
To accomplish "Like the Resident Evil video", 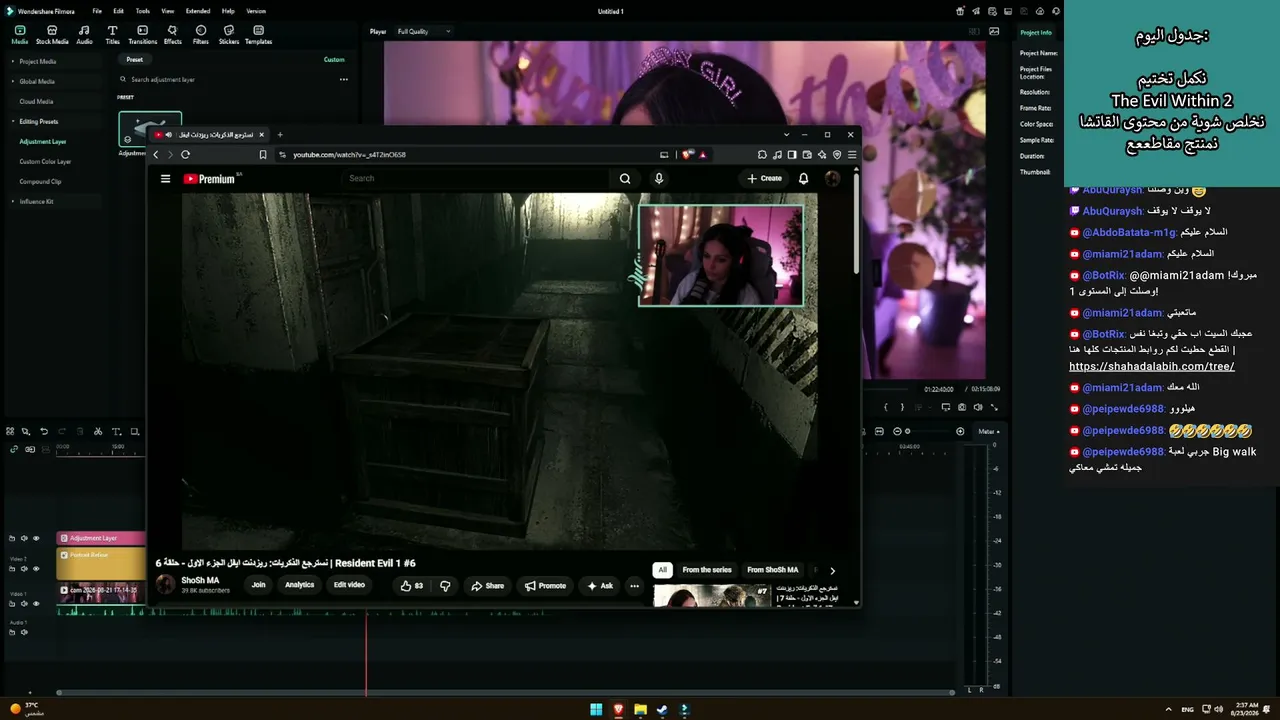I will 411,585.
